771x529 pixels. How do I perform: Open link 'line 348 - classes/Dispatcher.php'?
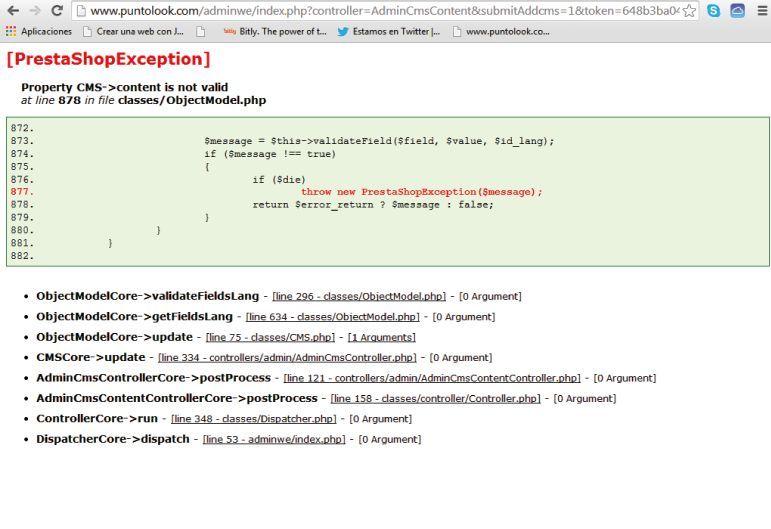254,419
